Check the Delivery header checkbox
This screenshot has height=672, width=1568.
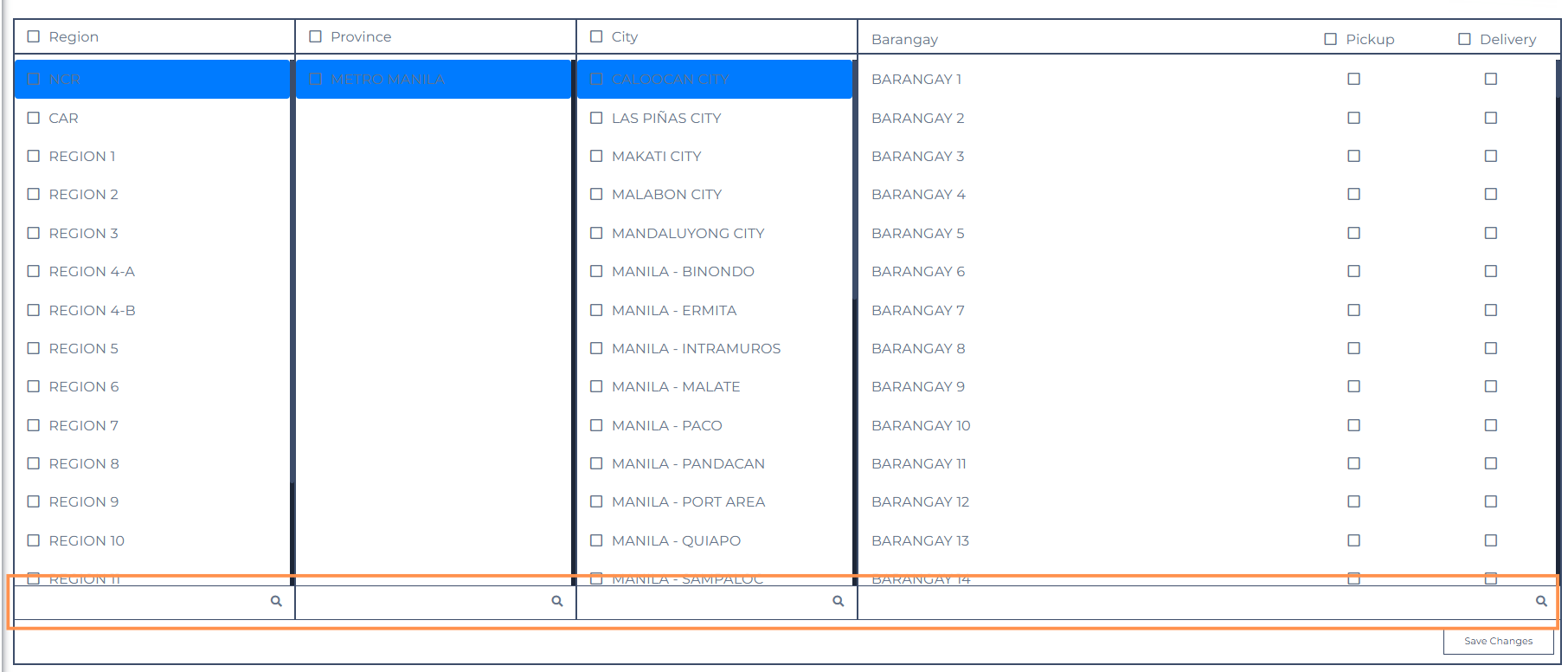[x=1464, y=39]
